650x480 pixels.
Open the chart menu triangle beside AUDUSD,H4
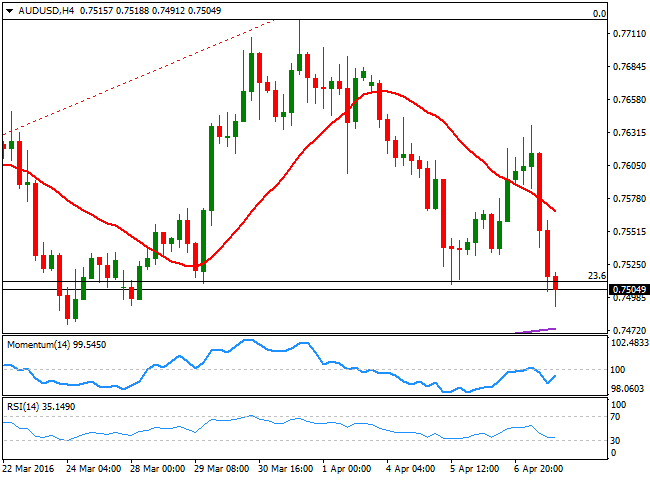tap(9, 11)
